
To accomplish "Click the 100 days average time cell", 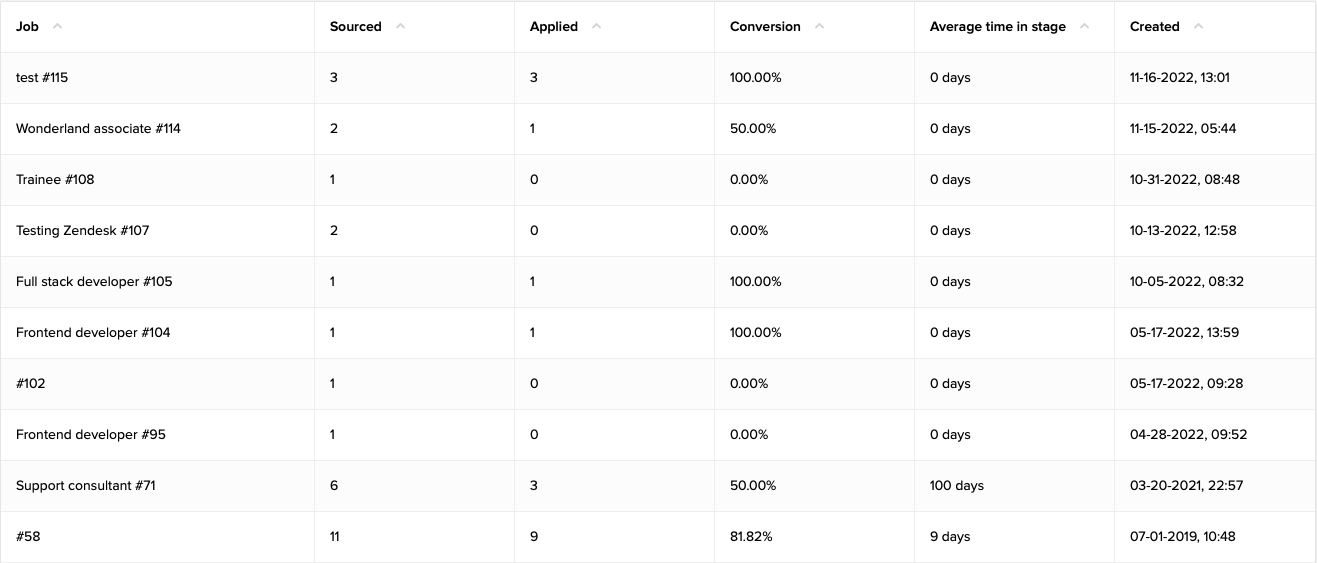I will tap(956, 486).
